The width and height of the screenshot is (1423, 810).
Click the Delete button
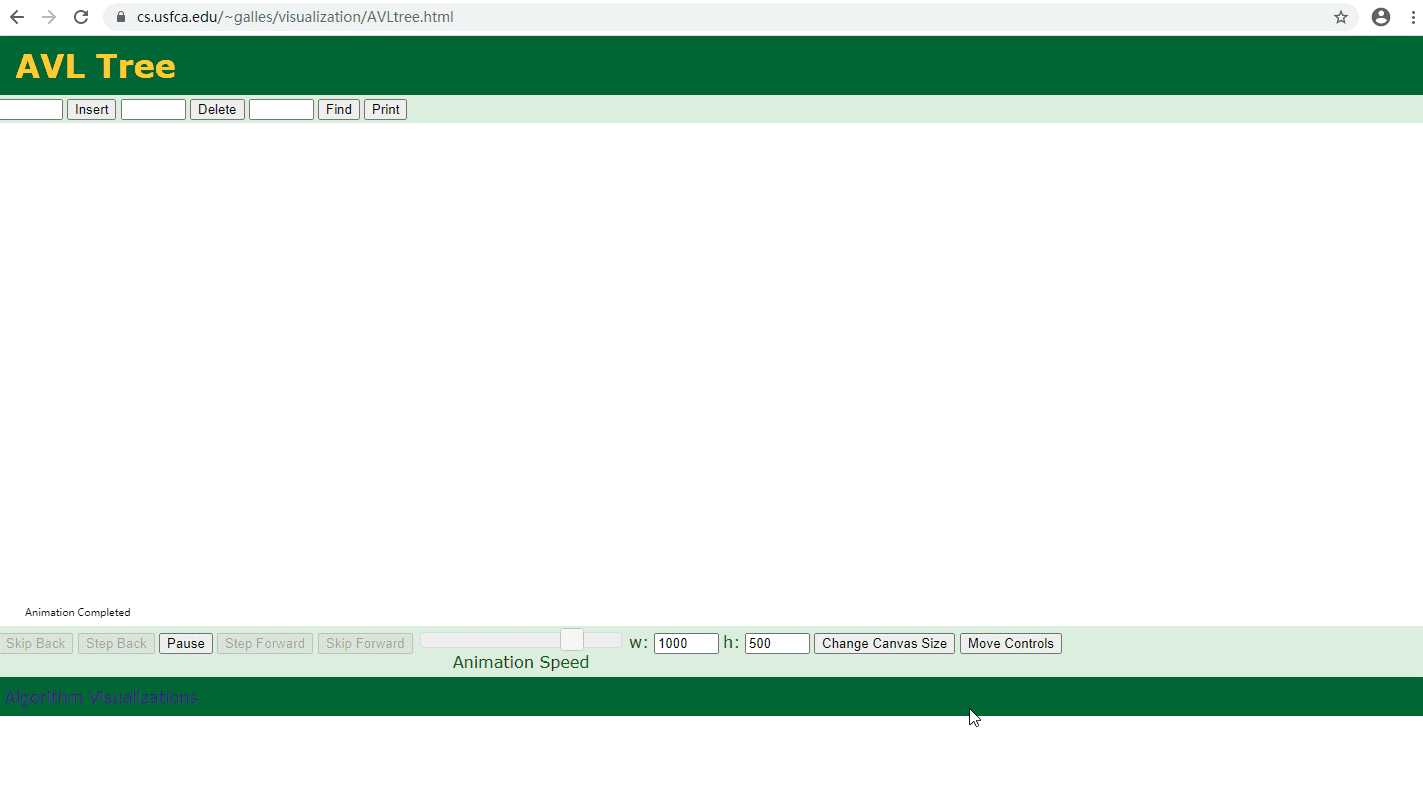(217, 110)
